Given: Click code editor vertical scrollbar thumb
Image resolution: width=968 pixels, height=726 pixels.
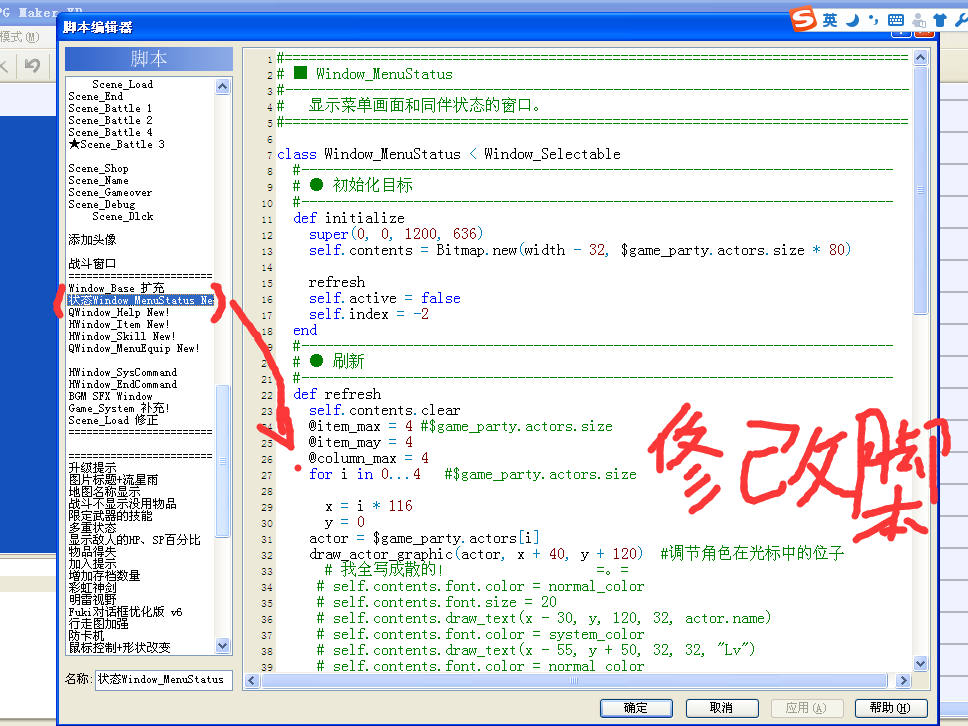Looking at the screenshot, I should (920, 191).
